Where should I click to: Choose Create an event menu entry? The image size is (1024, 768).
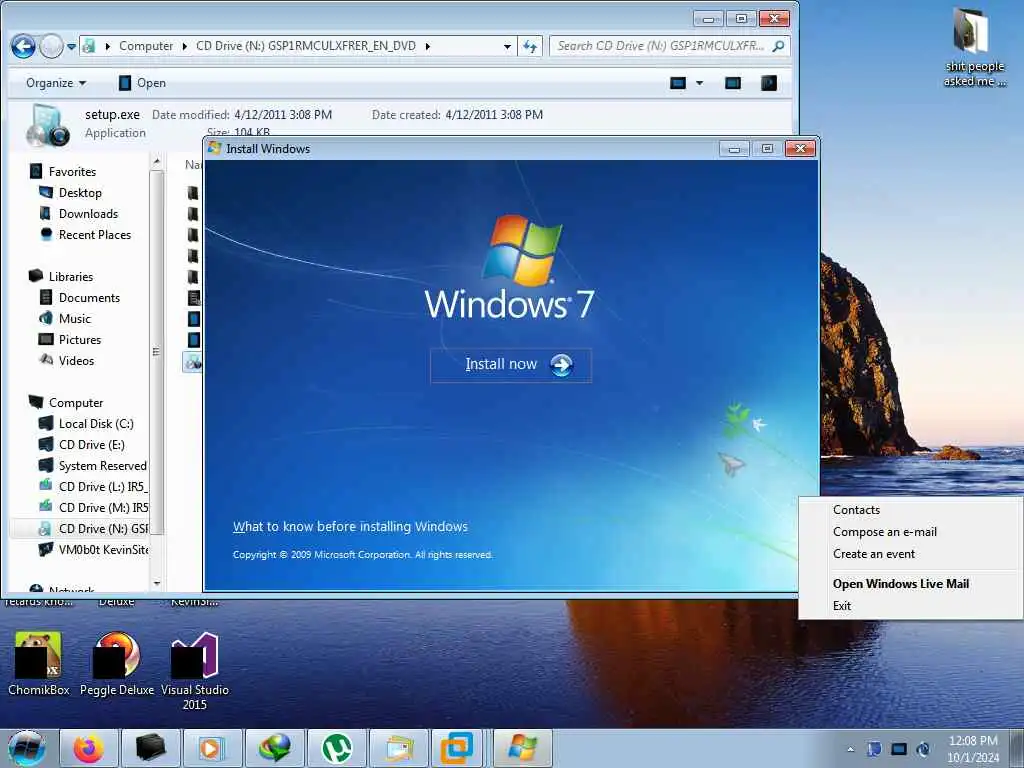(x=874, y=554)
